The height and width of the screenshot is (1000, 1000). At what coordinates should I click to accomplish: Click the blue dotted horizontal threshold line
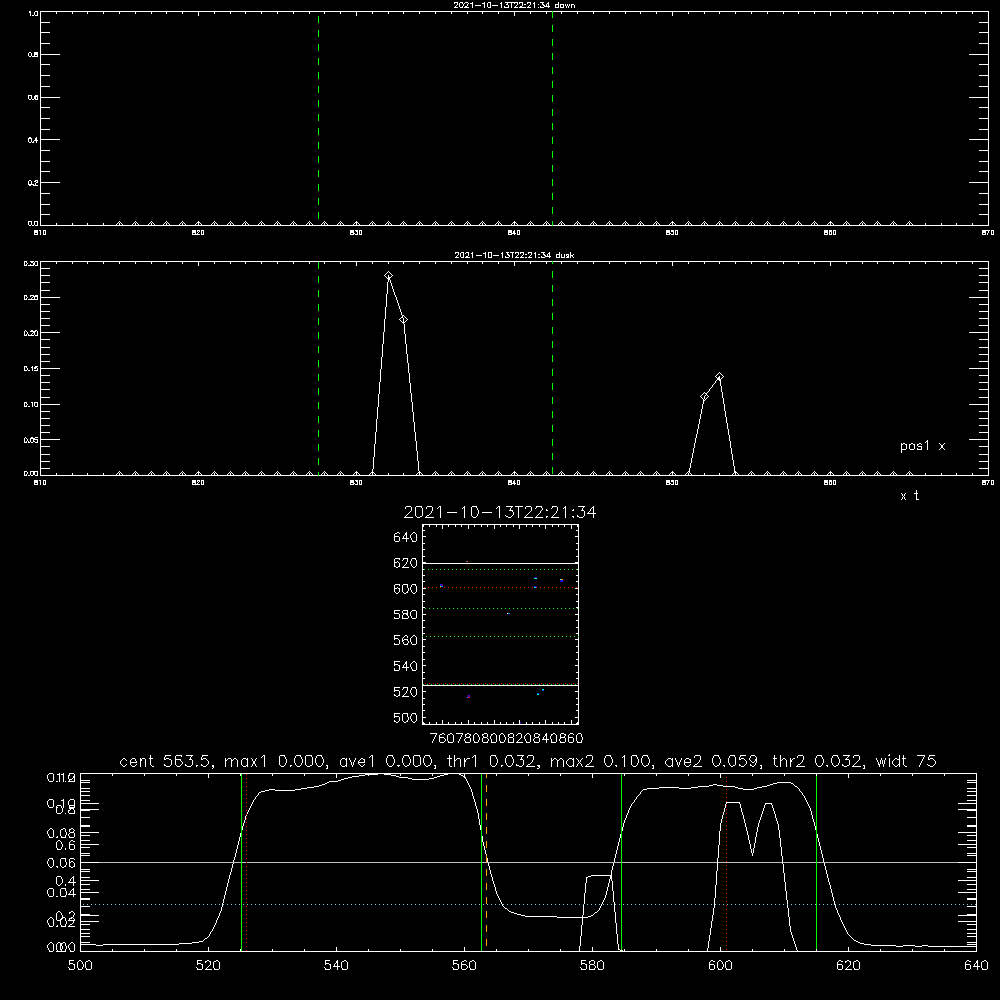coord(528,904)
